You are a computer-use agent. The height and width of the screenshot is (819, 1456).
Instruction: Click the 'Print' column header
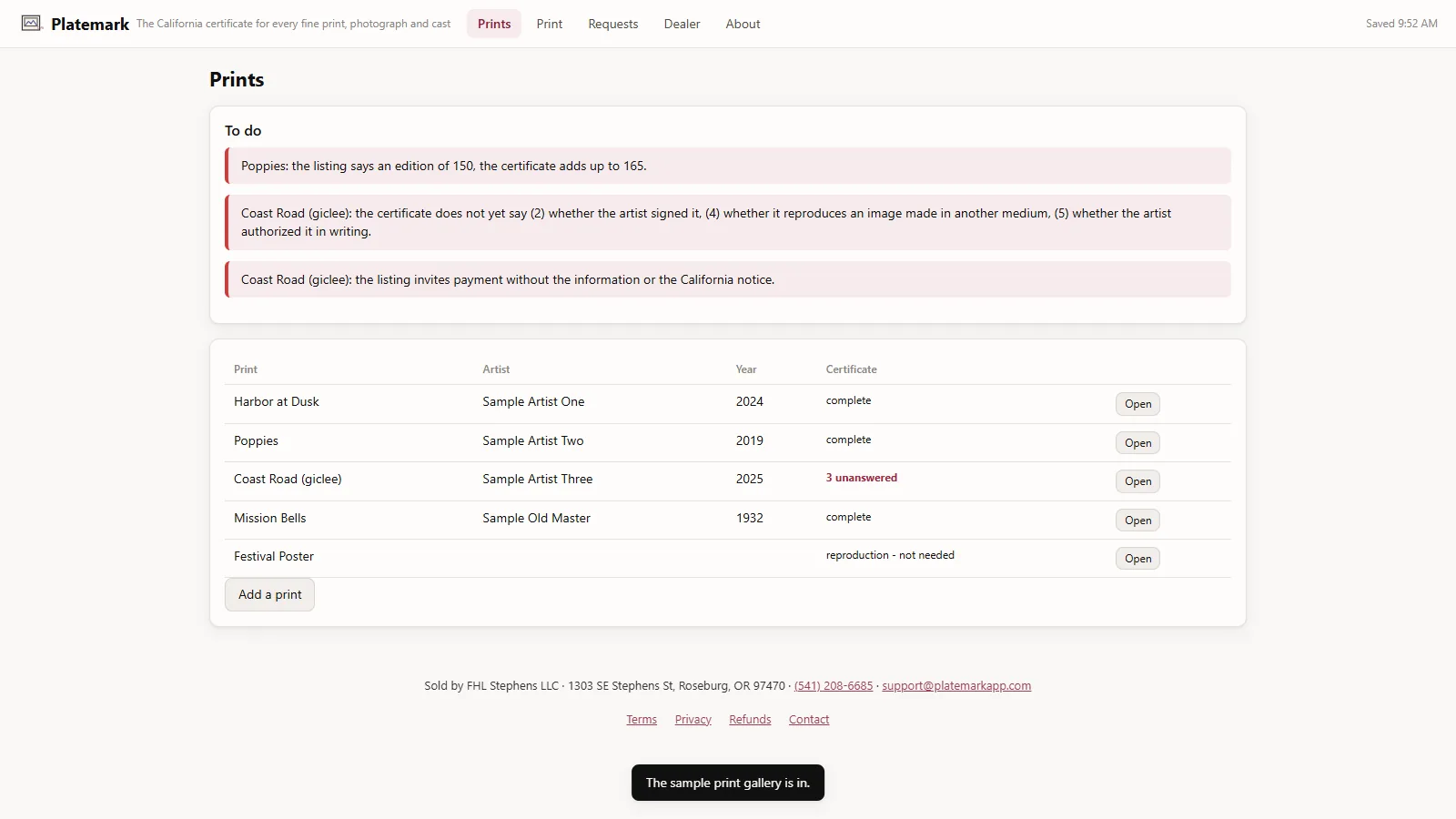(x=246, y=369)
